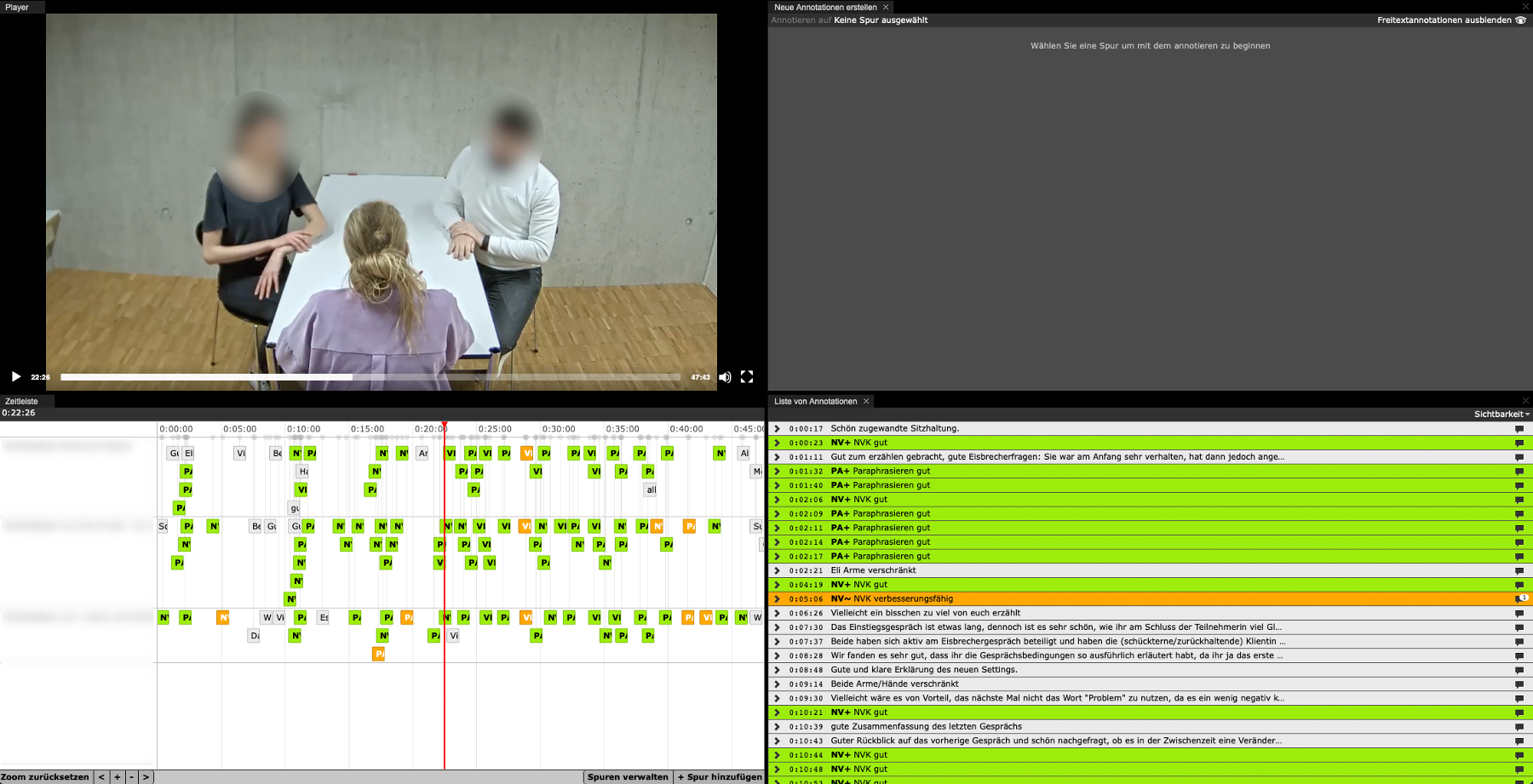The width and height of the screenshot is (1533, 784).
Task: Click the + Spur hinzufügen button
Action: (720, 777)
